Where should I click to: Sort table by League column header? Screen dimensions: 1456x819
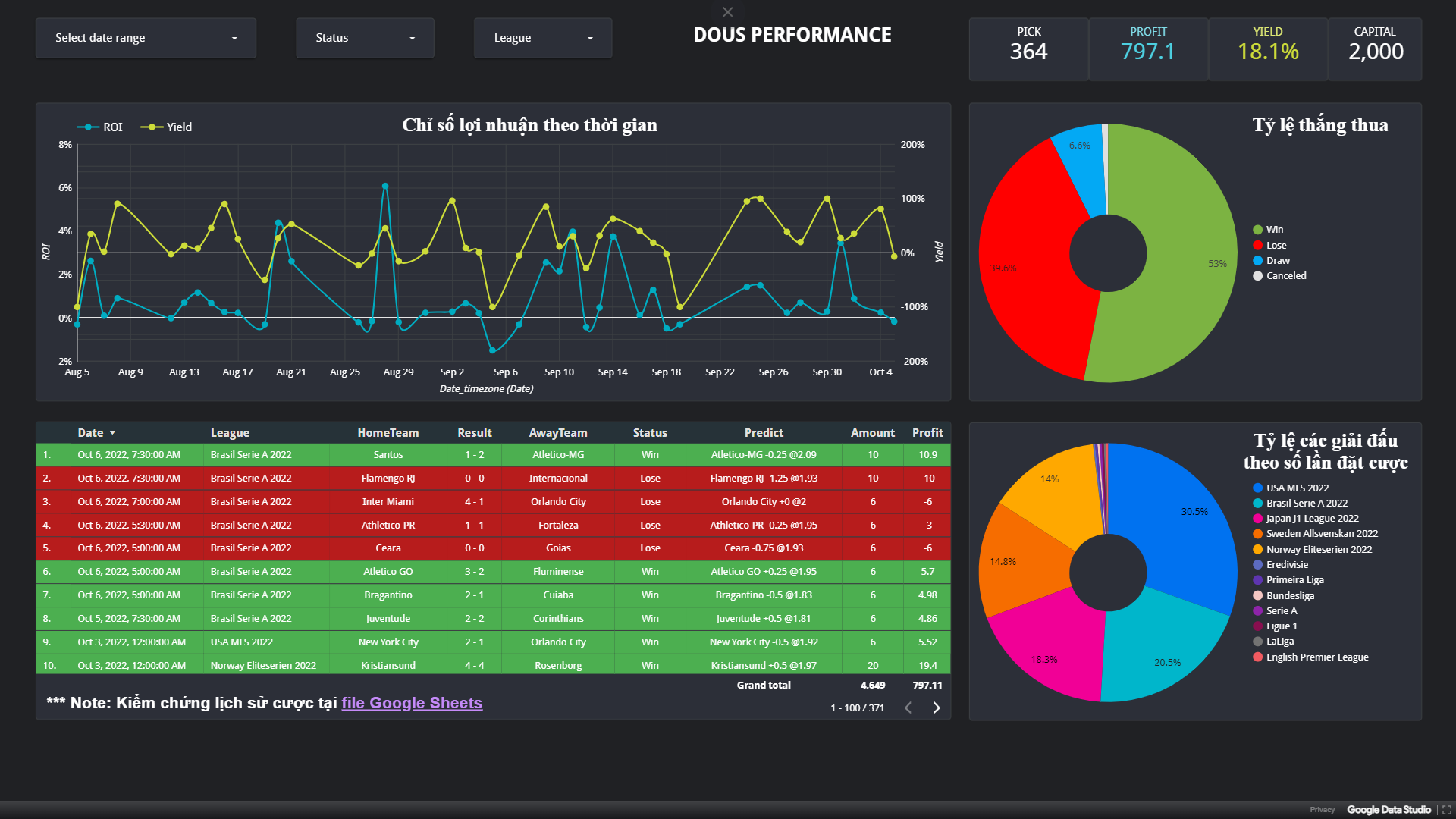[x=230, y=433]
